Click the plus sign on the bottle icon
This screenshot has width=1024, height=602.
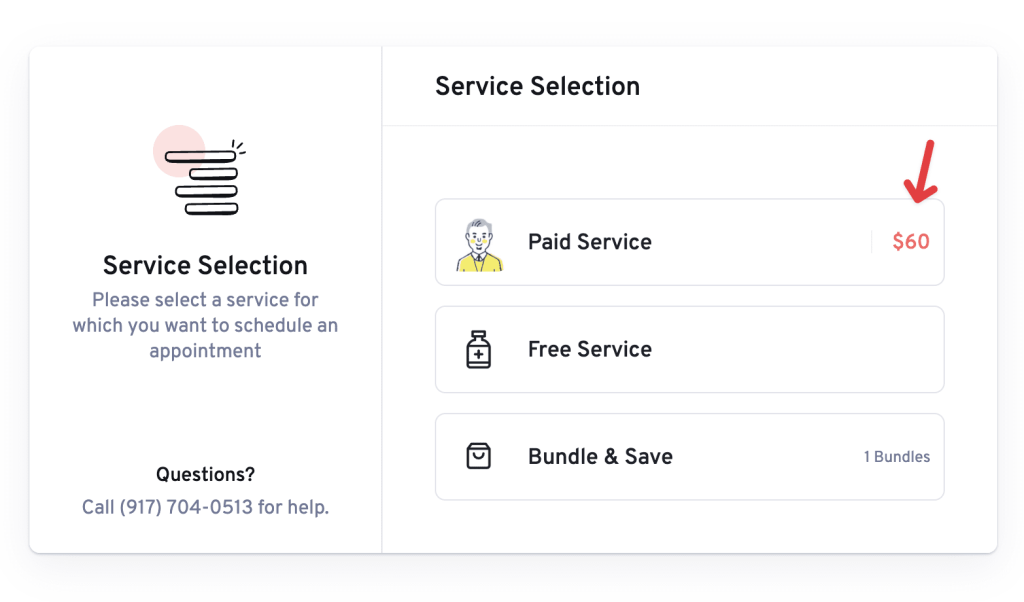coord(480,356)
